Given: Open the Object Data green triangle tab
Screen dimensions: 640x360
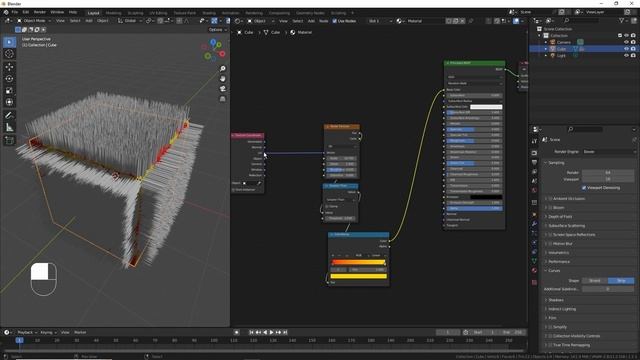Looking at the screenshot, I should pyautogui.click(x=534, y=261).
